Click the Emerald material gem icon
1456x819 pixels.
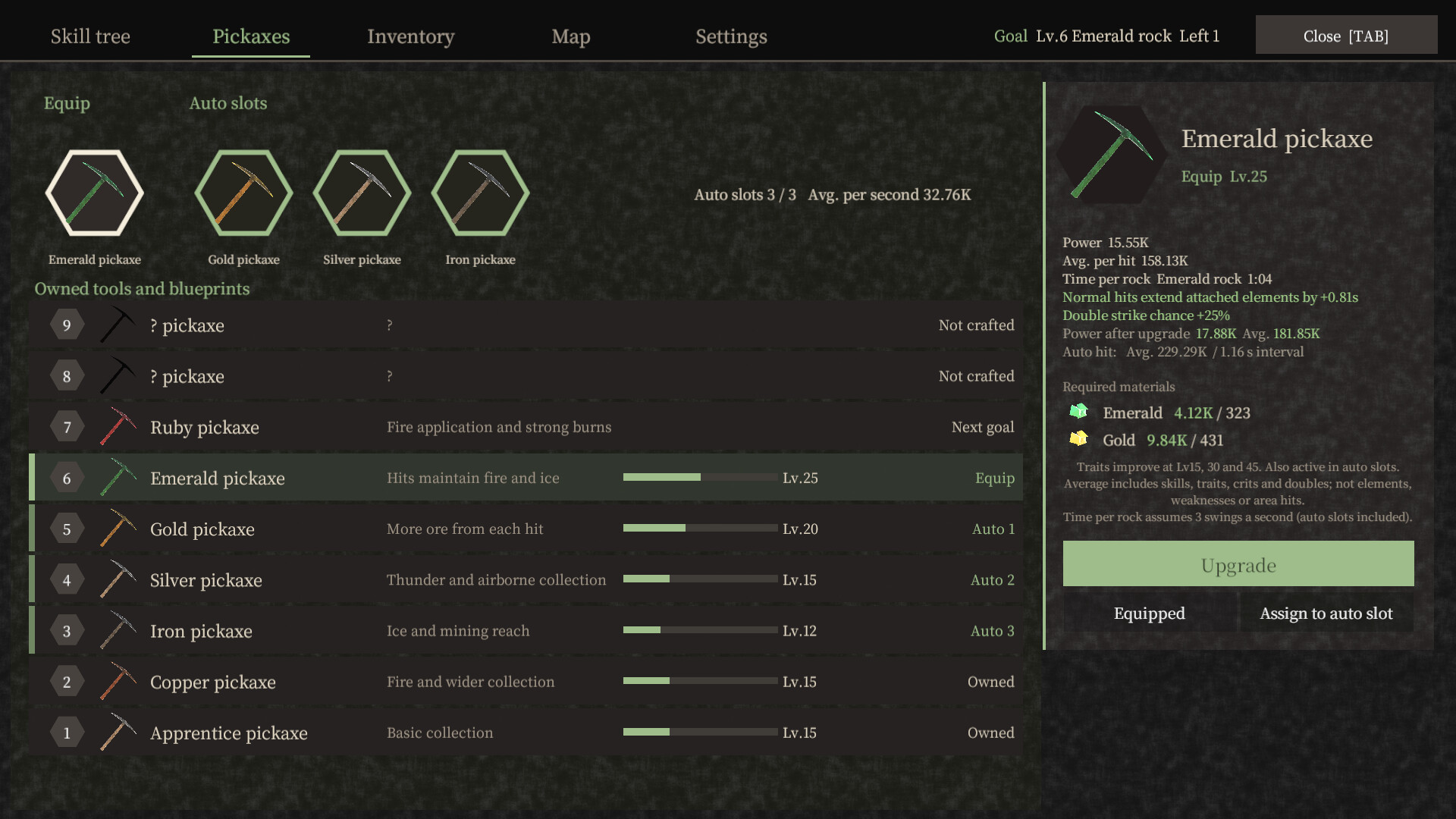pyautogui.click(x=1078, y=411)
